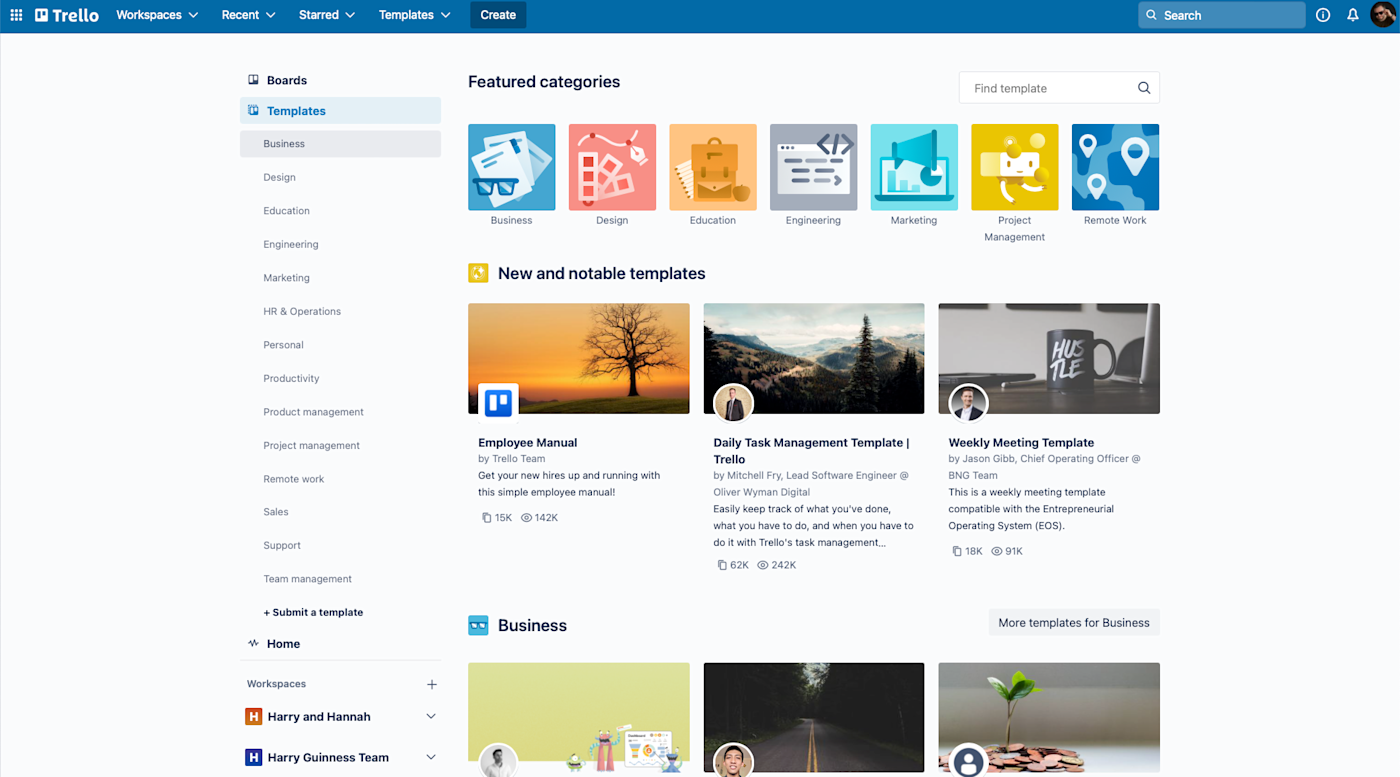Viewport: 1400px width, 777px height.
Task: Open the Weekly Meeting Template title
Action: point(1021,442)
